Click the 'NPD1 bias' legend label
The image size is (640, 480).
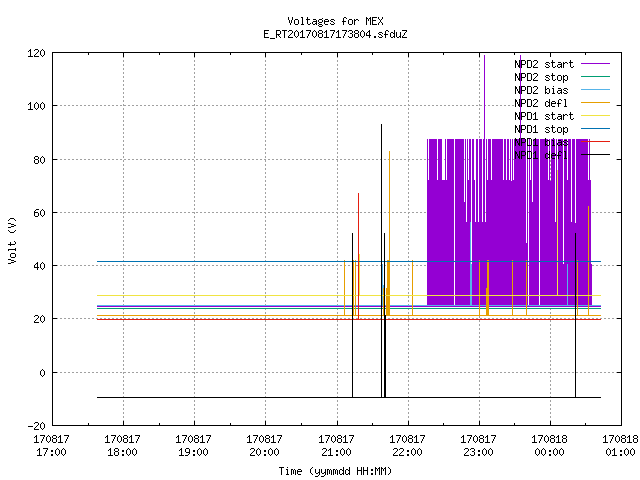[x=541, y=142]
